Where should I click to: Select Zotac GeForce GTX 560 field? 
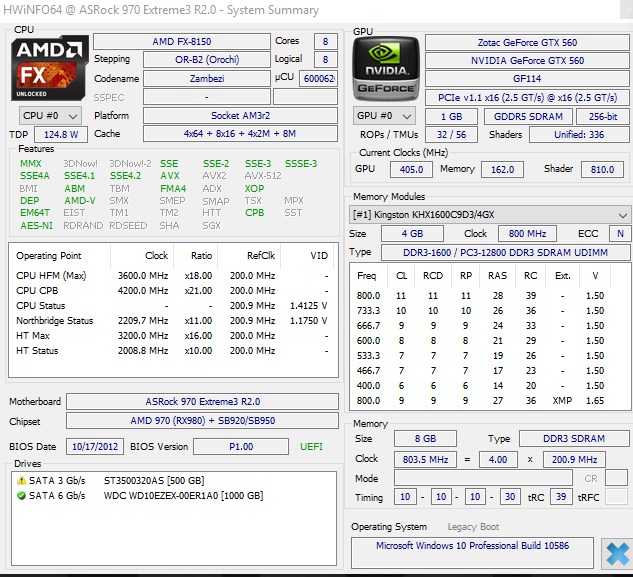coord(527,42)
